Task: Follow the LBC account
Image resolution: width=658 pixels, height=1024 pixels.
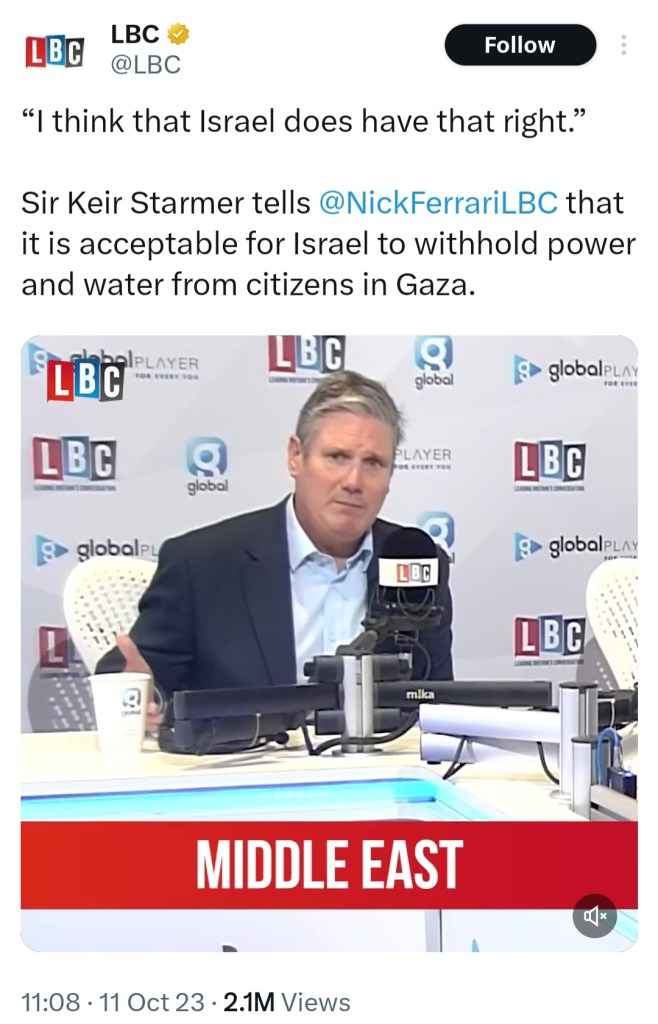Action: (x=520, y=44)
